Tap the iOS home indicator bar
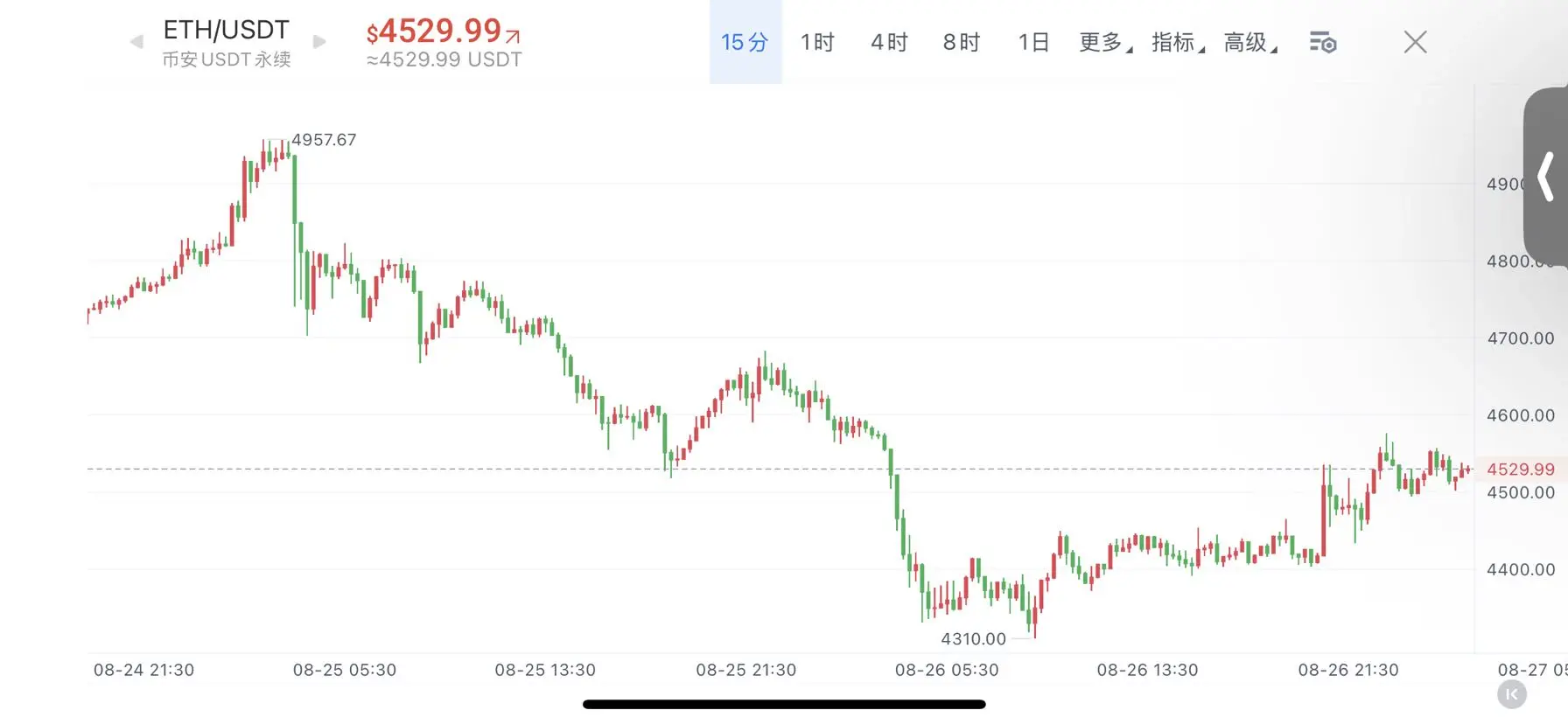The height and width of the screenshot is (724, 1568). point(784,704)
